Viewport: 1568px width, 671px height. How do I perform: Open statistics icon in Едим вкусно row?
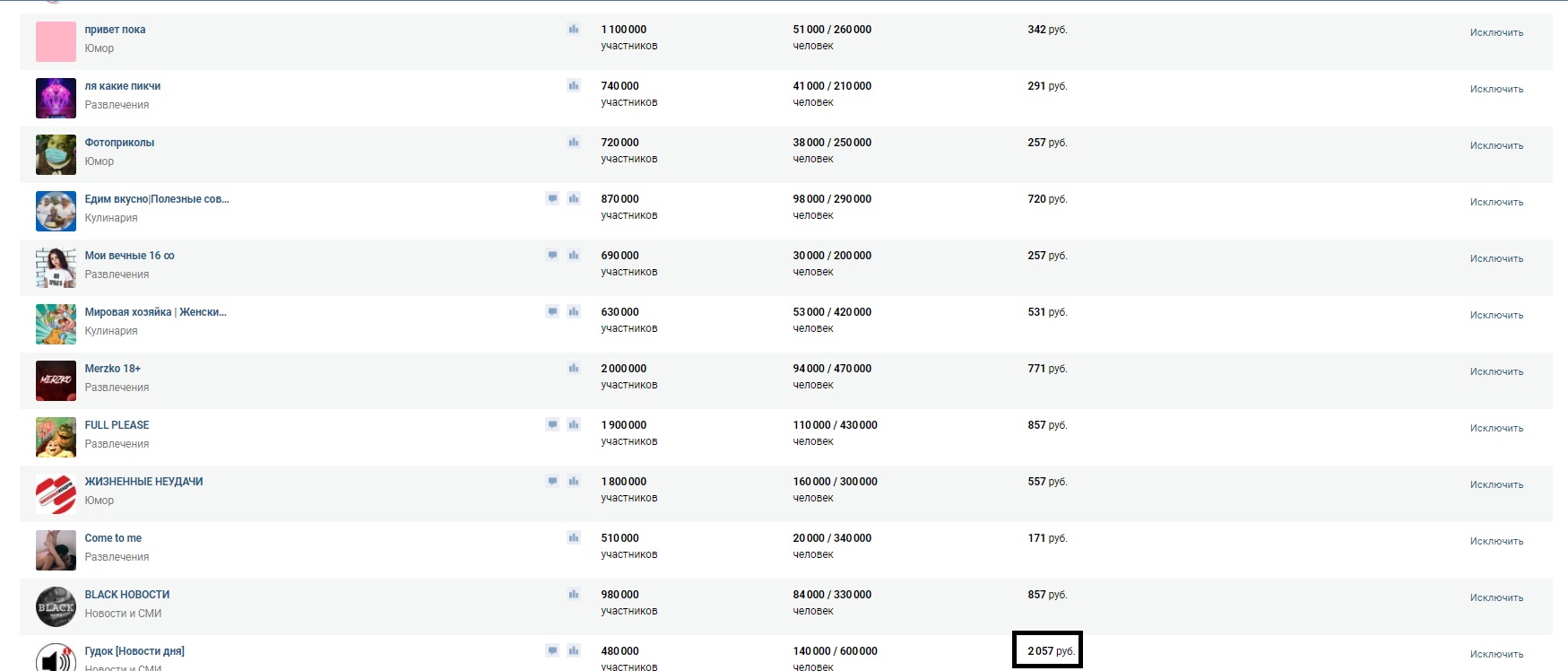(574, 199)
